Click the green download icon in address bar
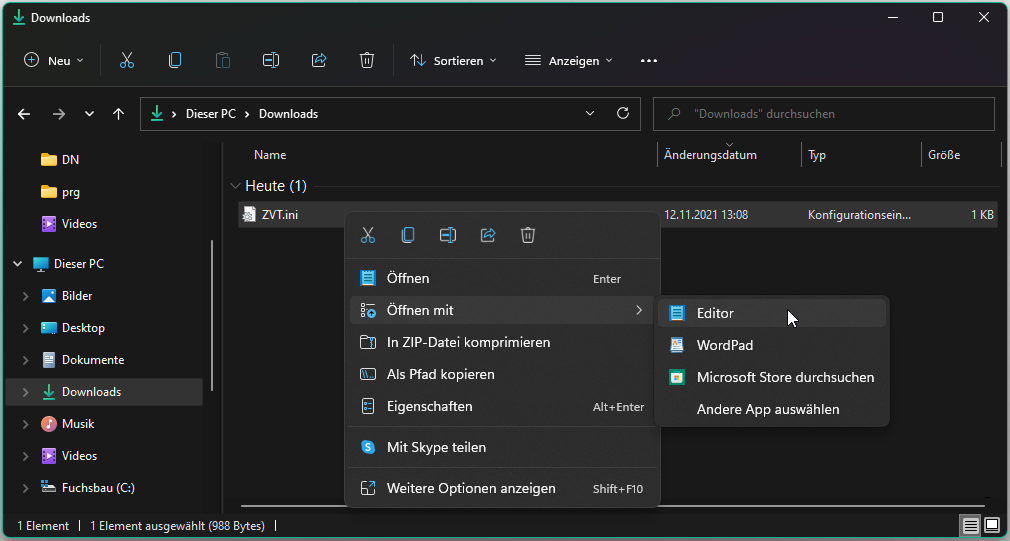The width and height of the screenshot is (1010, 541). [x=157, y=114]
